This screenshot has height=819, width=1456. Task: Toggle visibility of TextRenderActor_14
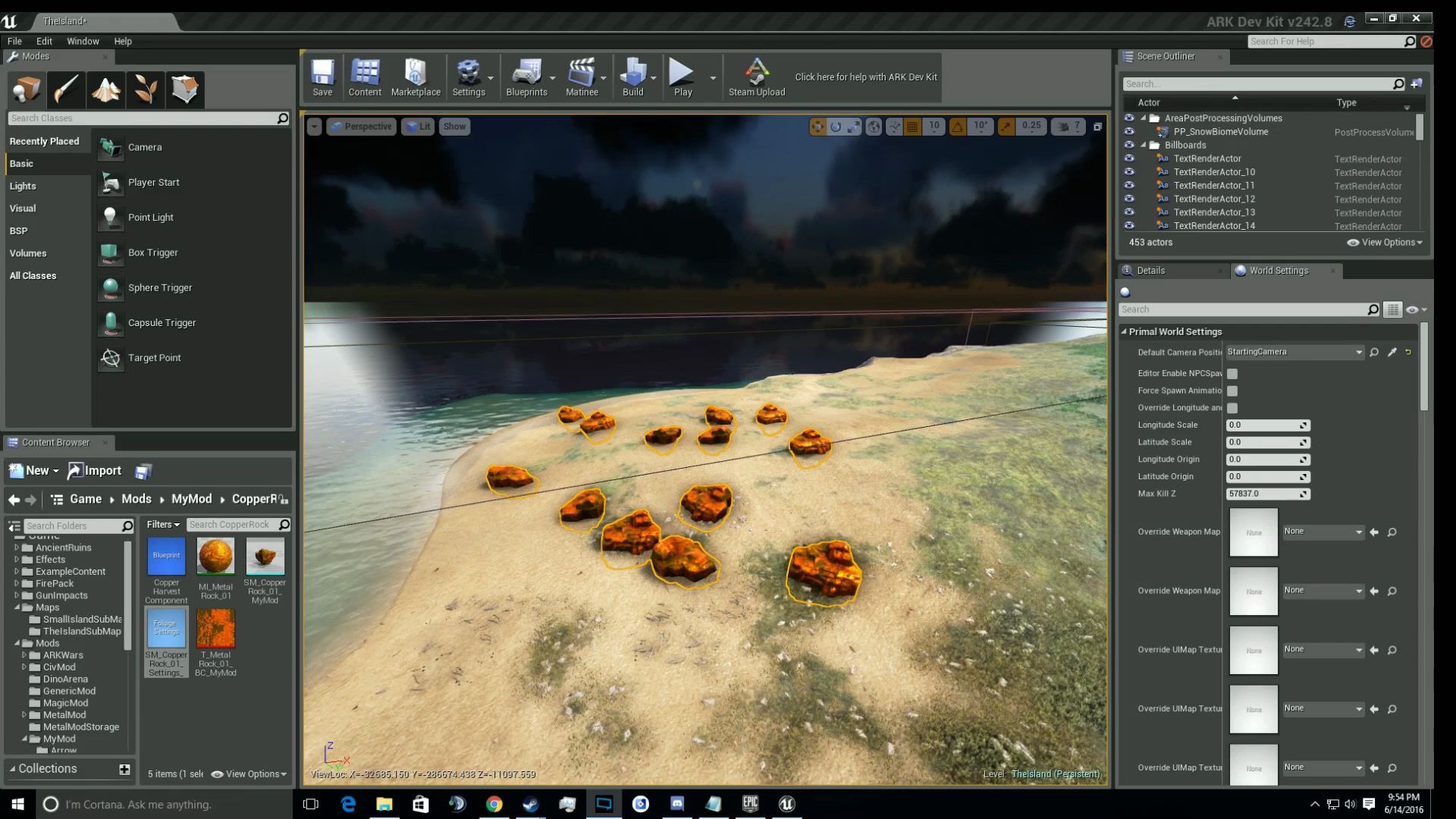point(1129,225)
